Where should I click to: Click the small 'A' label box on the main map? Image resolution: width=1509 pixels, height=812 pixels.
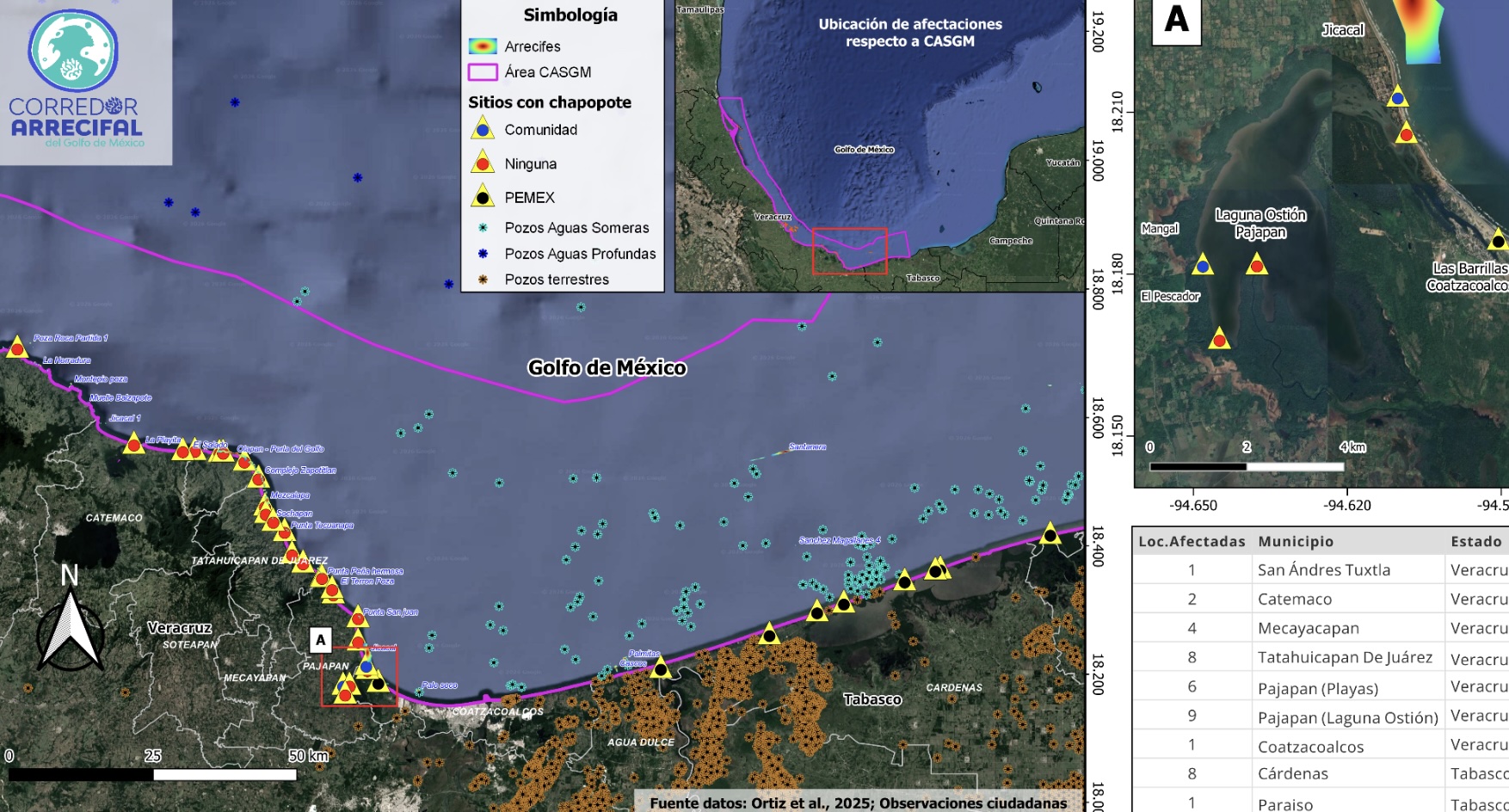(x=321, y=640)
